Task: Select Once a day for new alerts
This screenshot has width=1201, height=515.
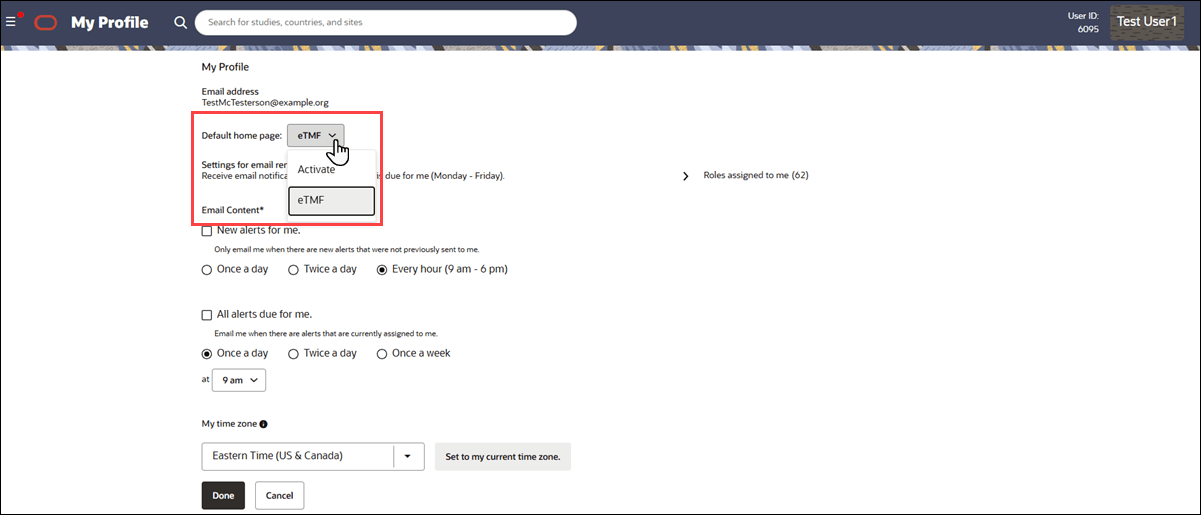Action: coord(207,269)
